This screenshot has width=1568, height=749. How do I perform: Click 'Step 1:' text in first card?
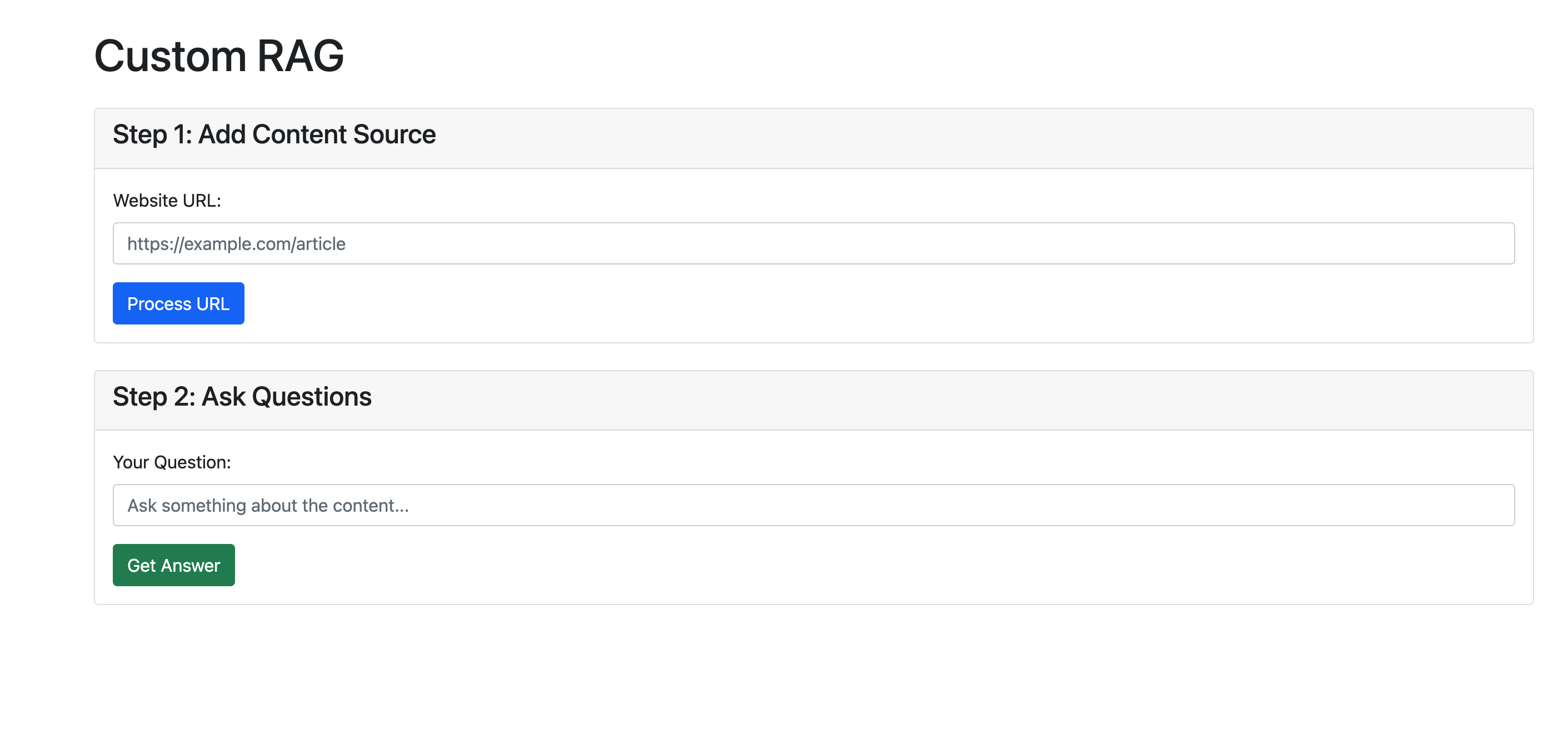click(152, 134)
